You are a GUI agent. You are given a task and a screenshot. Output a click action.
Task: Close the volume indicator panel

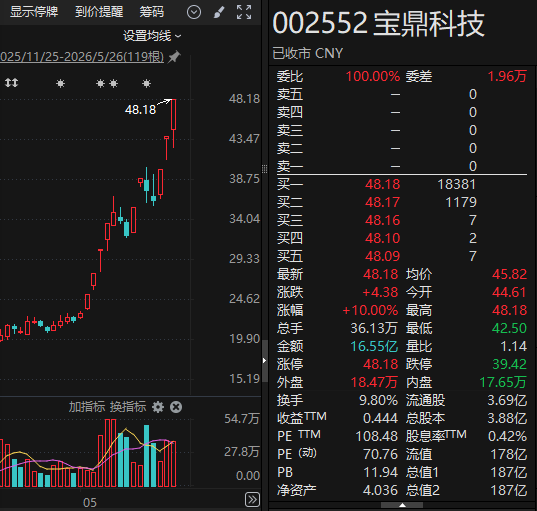point(176,407)
